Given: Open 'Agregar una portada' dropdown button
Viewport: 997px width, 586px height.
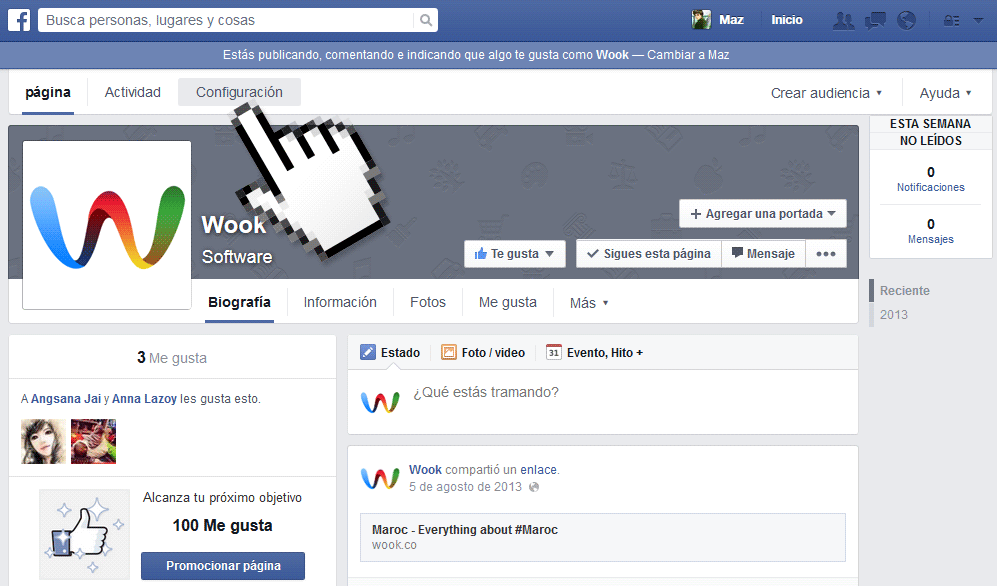Looking at the screenshot, I should [762, 214].
